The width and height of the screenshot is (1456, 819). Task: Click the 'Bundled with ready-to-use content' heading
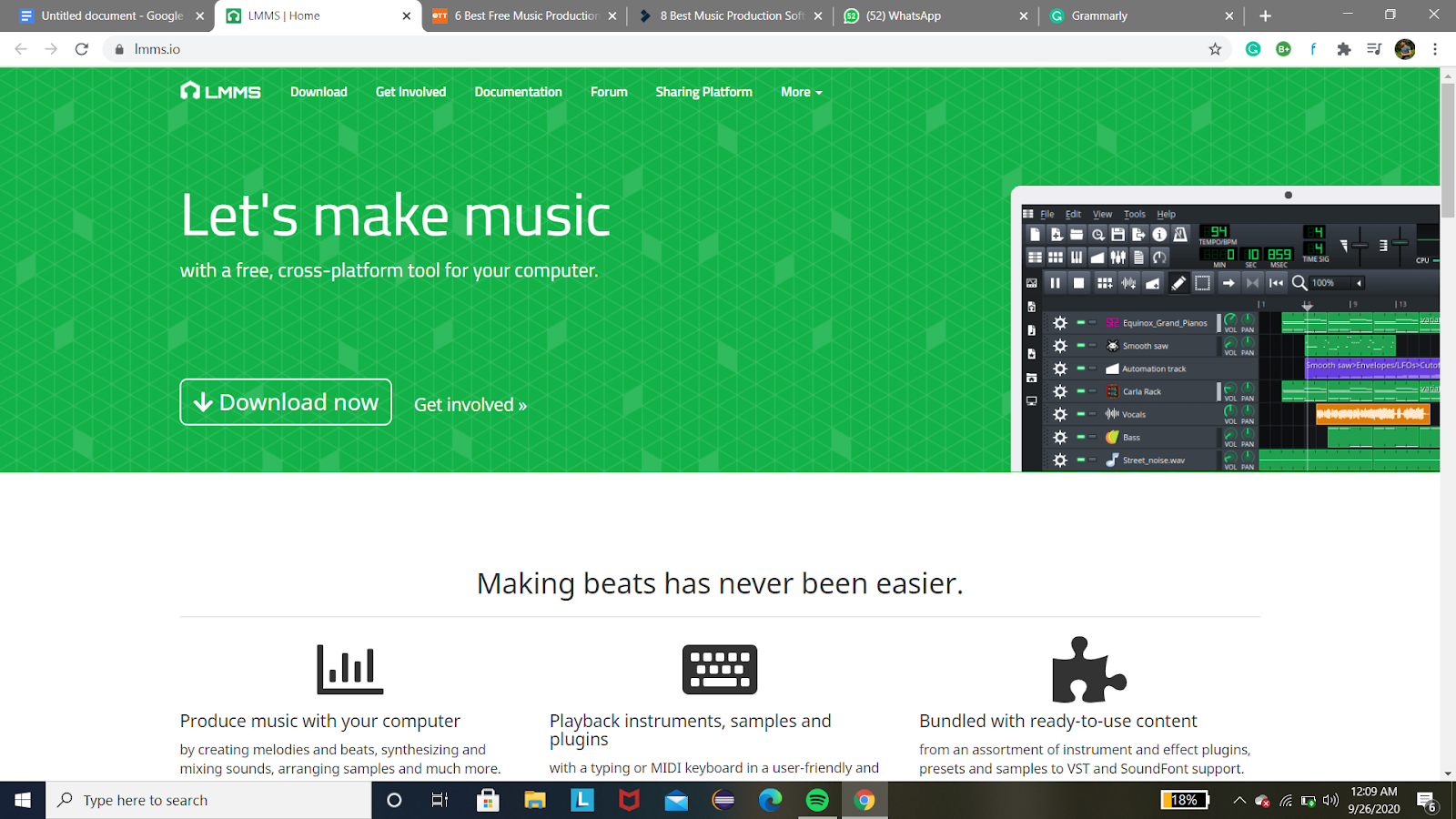click(1058, 721)
